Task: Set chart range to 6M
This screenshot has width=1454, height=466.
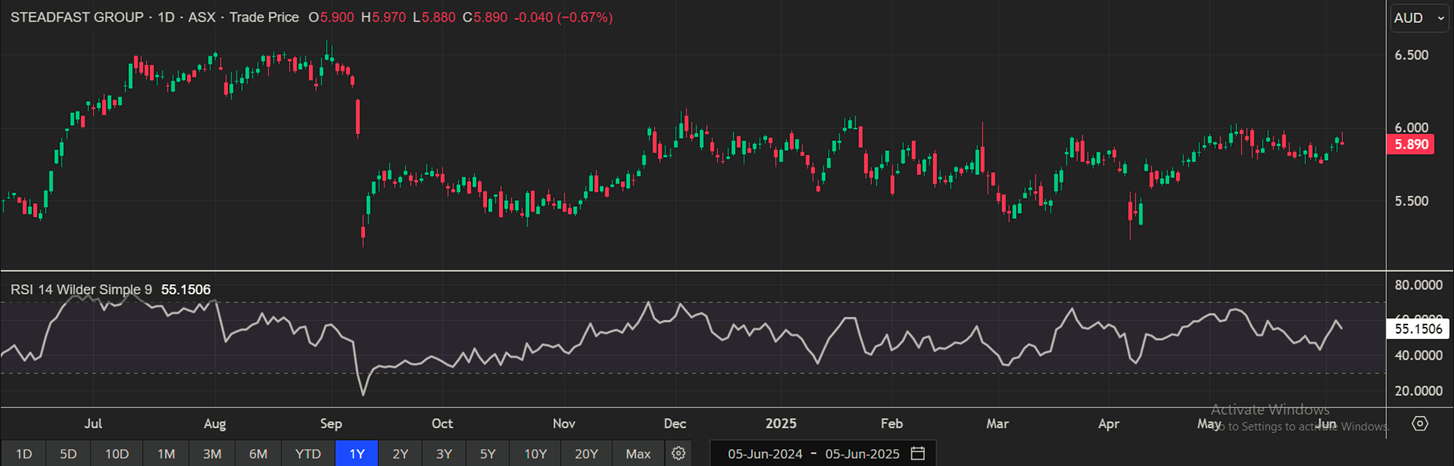Action: pyautogui.click(x=258, y=454)
